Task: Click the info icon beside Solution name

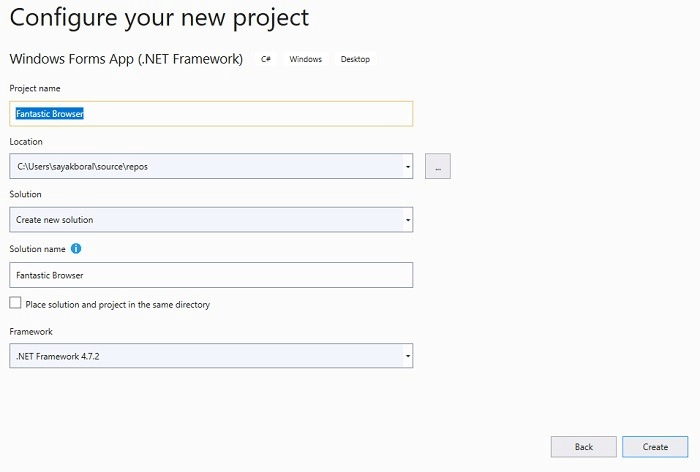Action: pos(76,248)
